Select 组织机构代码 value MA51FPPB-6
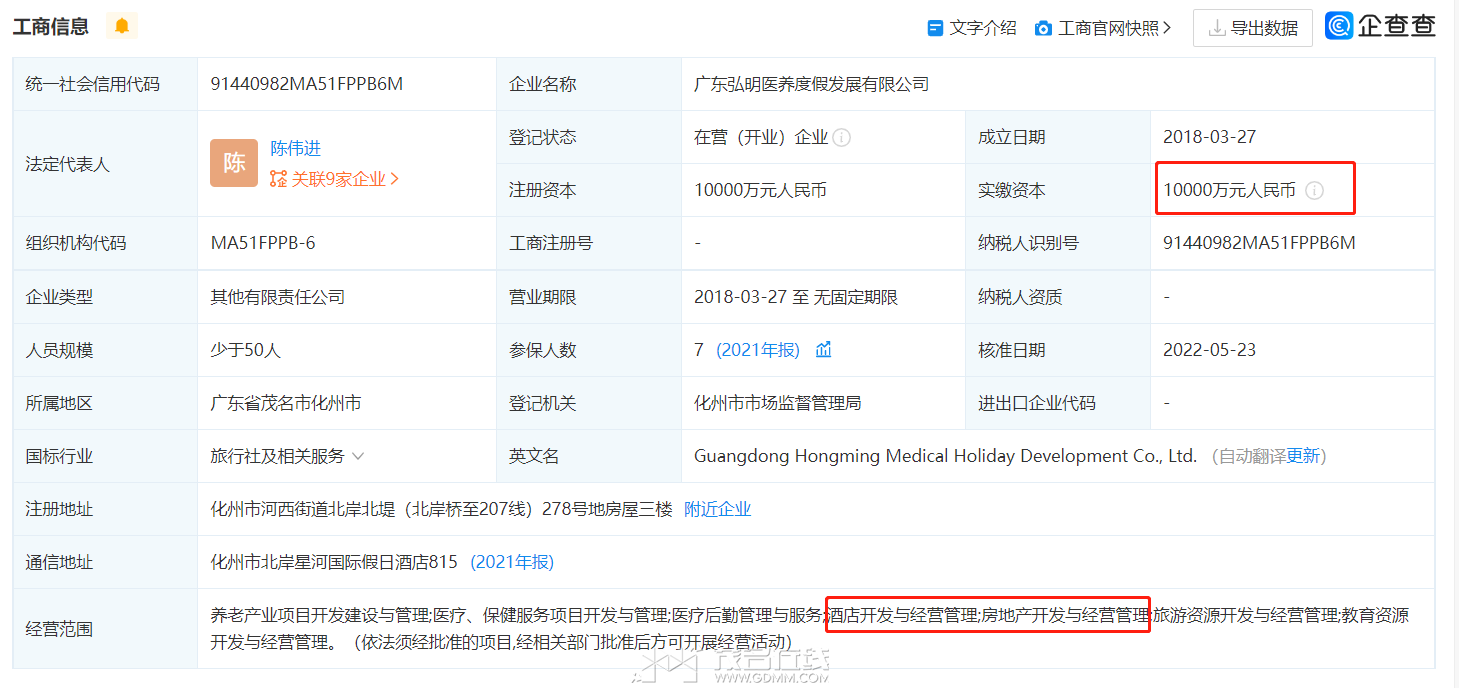Screen dimensions: 1459x688 263,243
